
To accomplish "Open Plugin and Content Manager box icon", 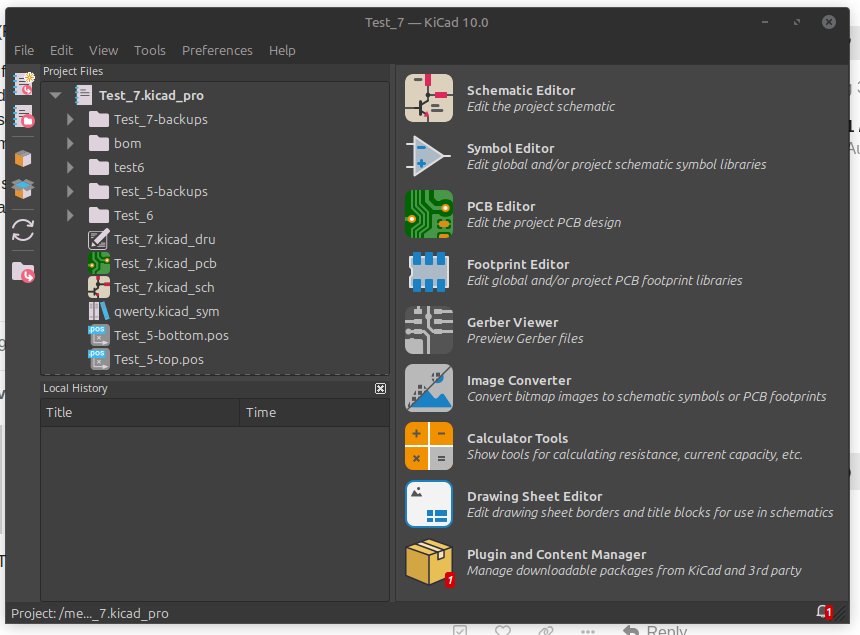I will click(430, 563).
